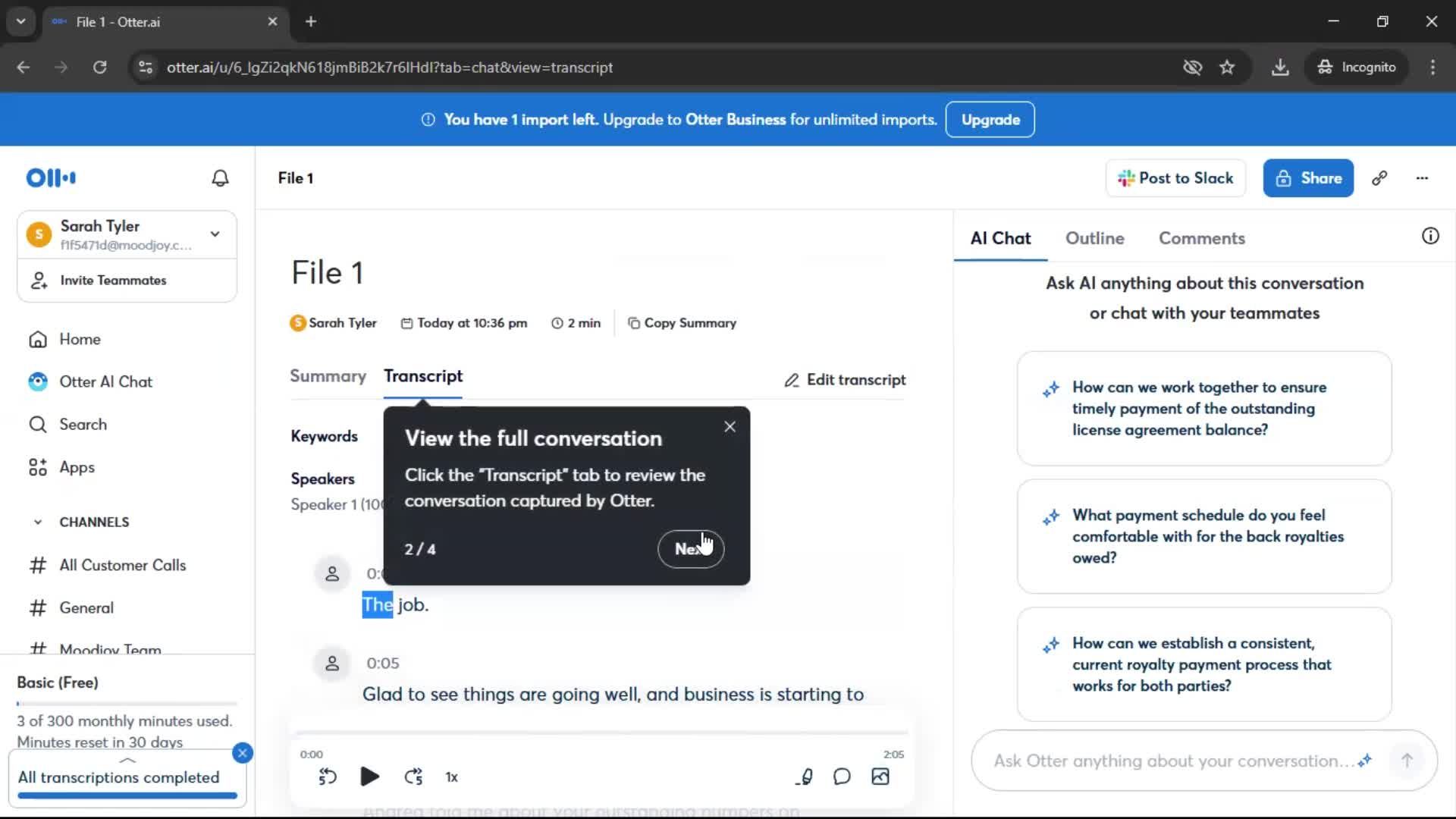Click Next in the tour tooltip

[x=691, y=549]
